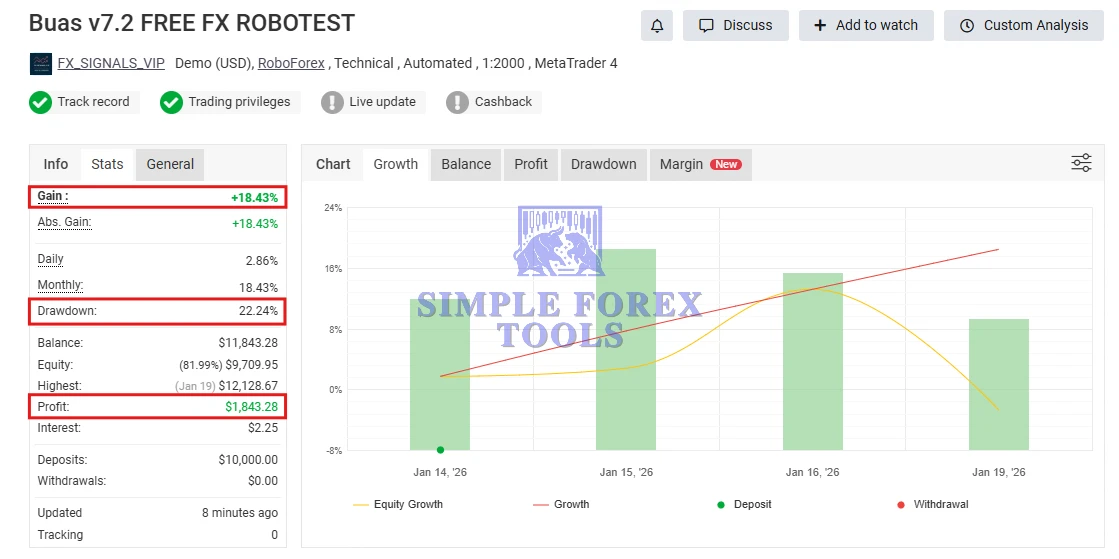This screenshot has height=559, width=1119.
Task: Click the notification bell icon
Action: [x=657, y=26]
